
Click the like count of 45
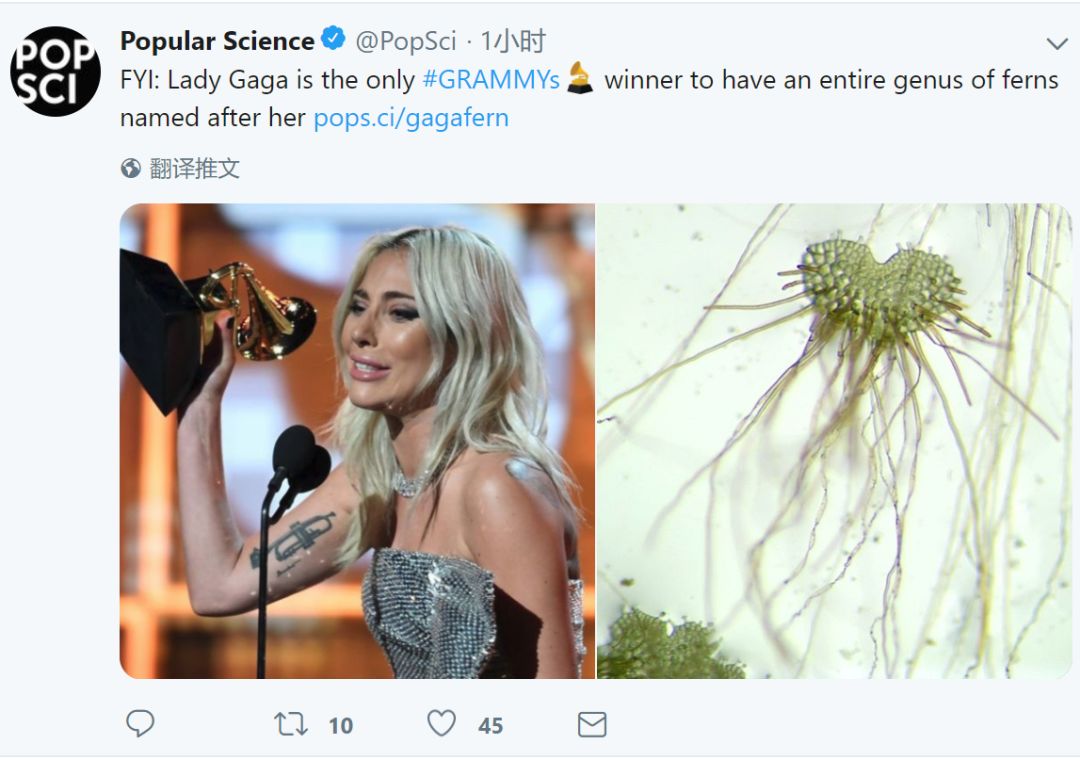(x=490, y=726)
